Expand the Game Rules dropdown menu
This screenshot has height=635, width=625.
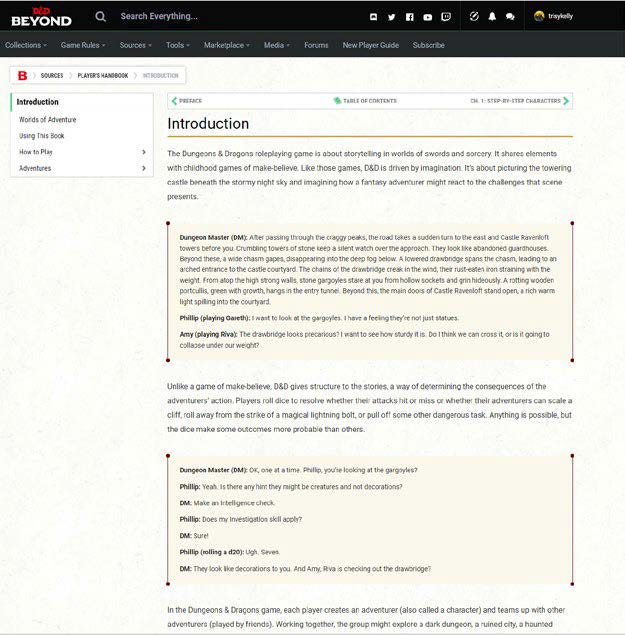pyautogui.click(x=84, y=45)
